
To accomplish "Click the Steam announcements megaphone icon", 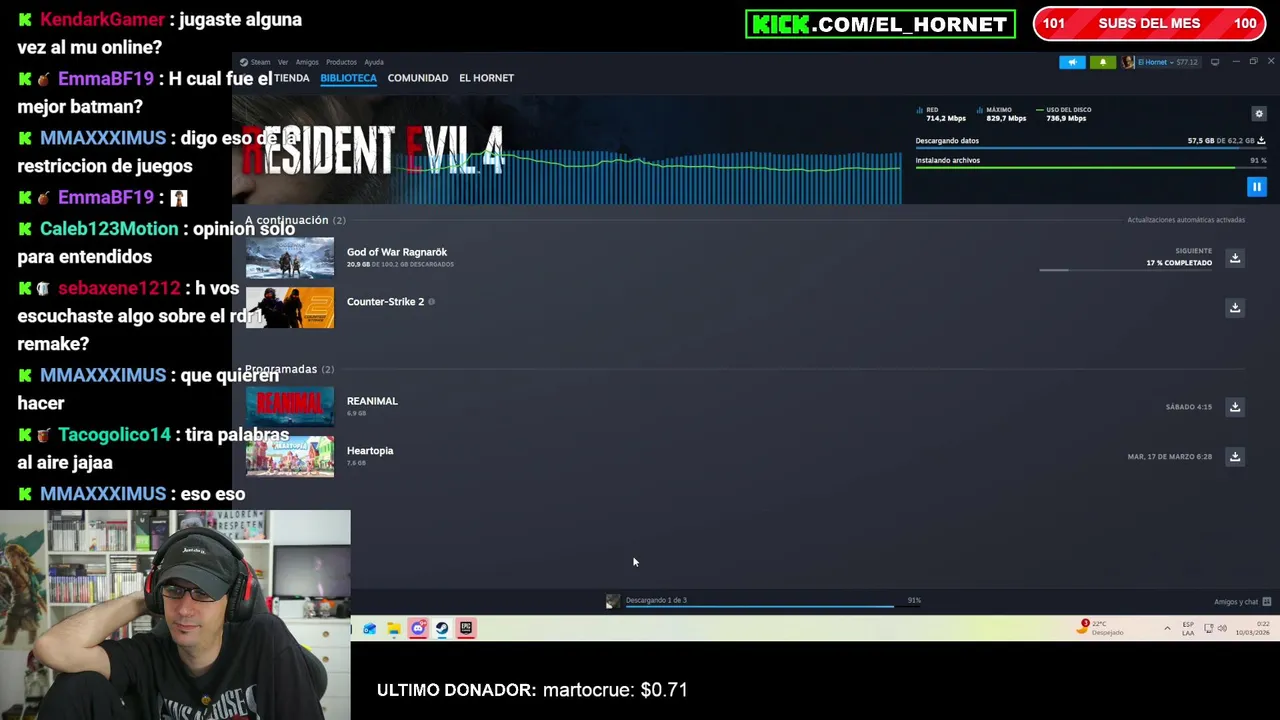I will [x=1072, y=62].
